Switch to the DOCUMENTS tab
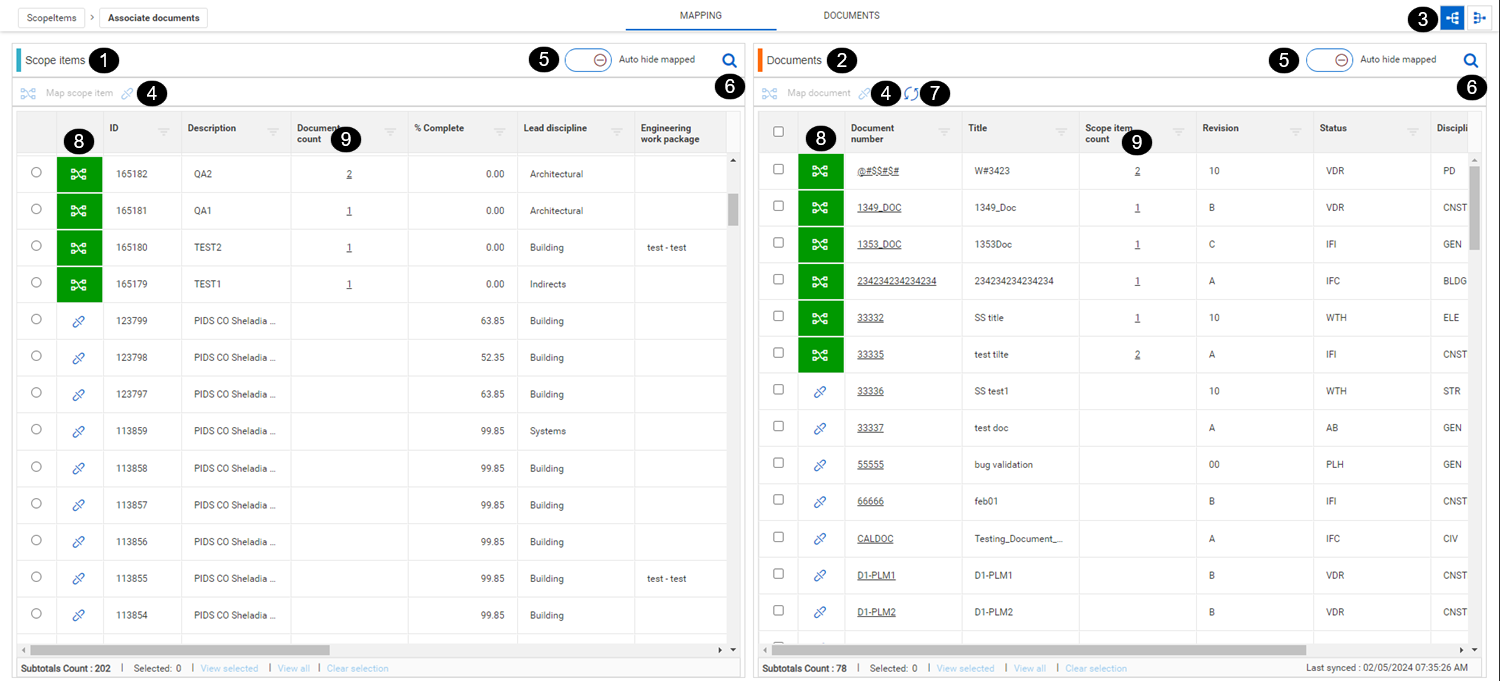1500x681 pixels. click(851, 16)
